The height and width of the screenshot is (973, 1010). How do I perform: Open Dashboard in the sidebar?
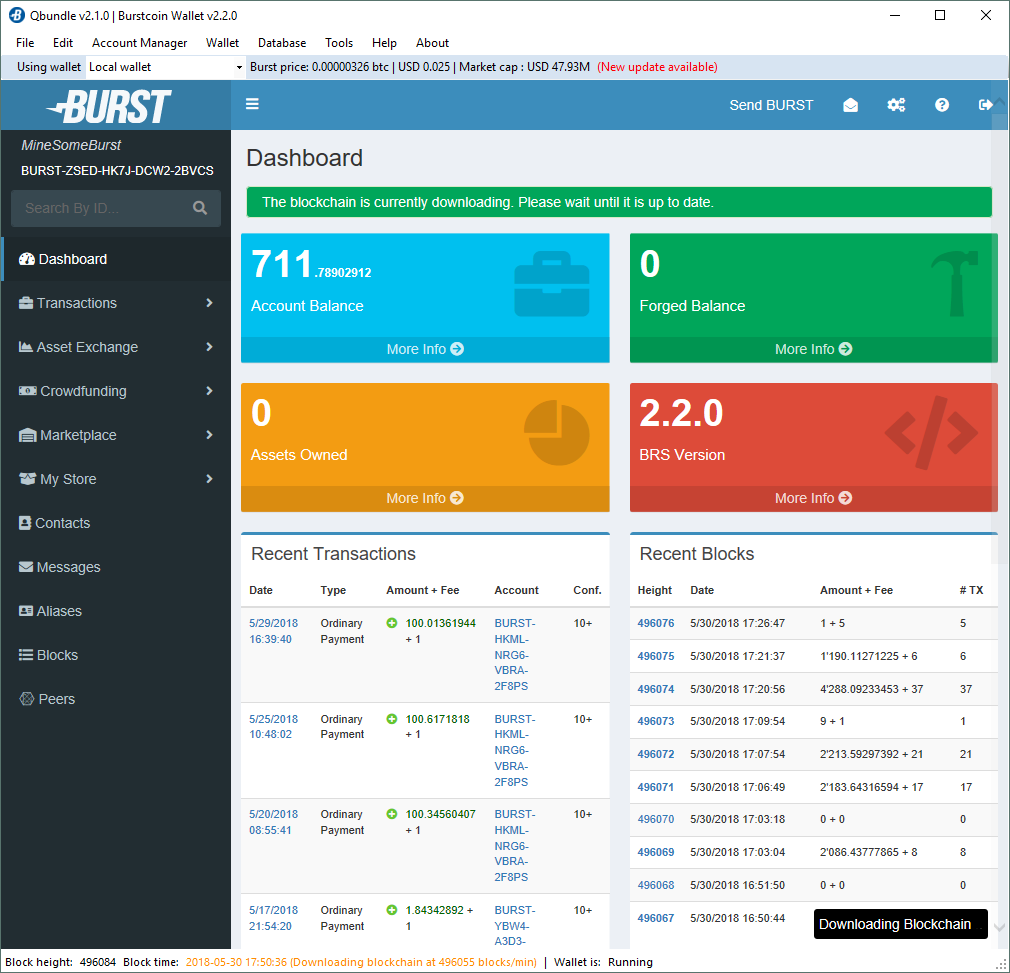pos(116,259)
